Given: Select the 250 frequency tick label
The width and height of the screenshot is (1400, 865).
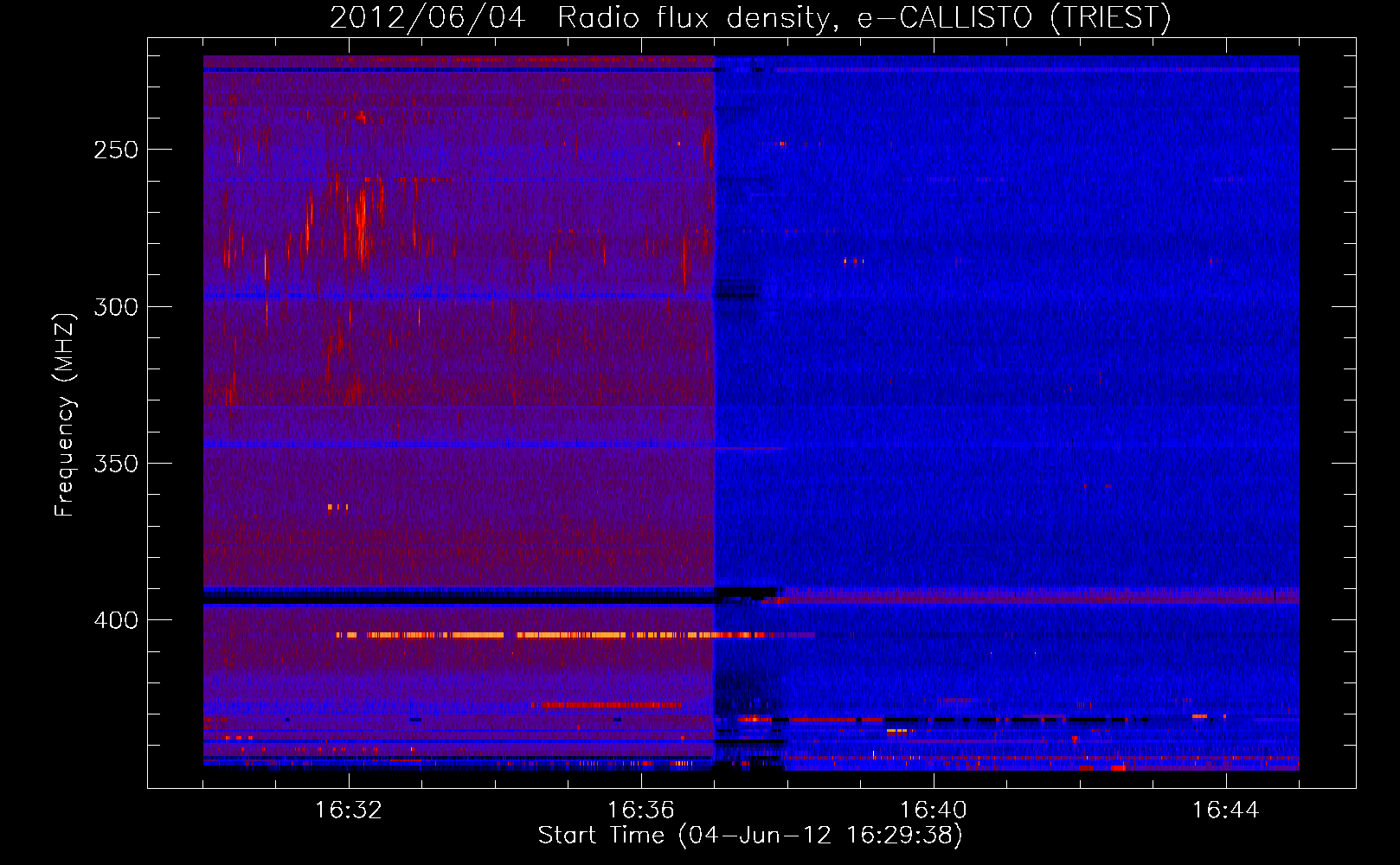Looking at the screenshot, I should [x=116, y=150].
